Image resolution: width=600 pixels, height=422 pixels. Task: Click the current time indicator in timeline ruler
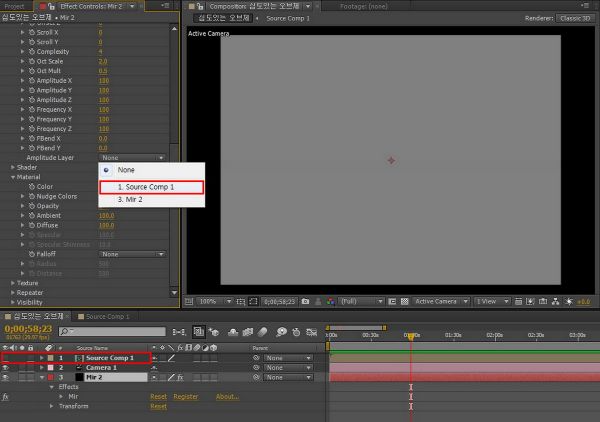[410, 335]
